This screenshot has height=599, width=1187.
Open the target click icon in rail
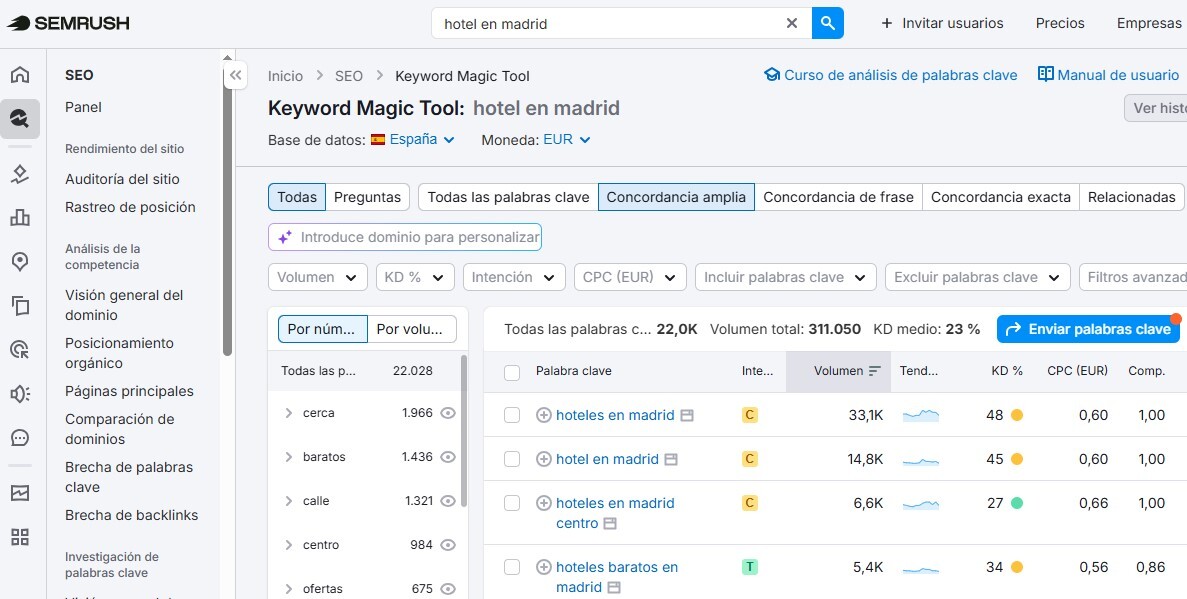pos(20,350)
